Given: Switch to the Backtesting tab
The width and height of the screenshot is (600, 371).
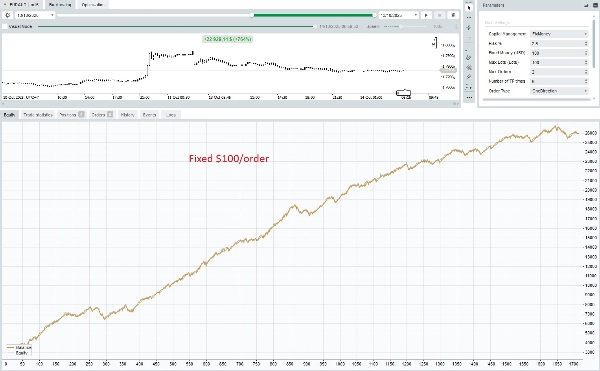Looking at the screenshot, I should 60,5.
